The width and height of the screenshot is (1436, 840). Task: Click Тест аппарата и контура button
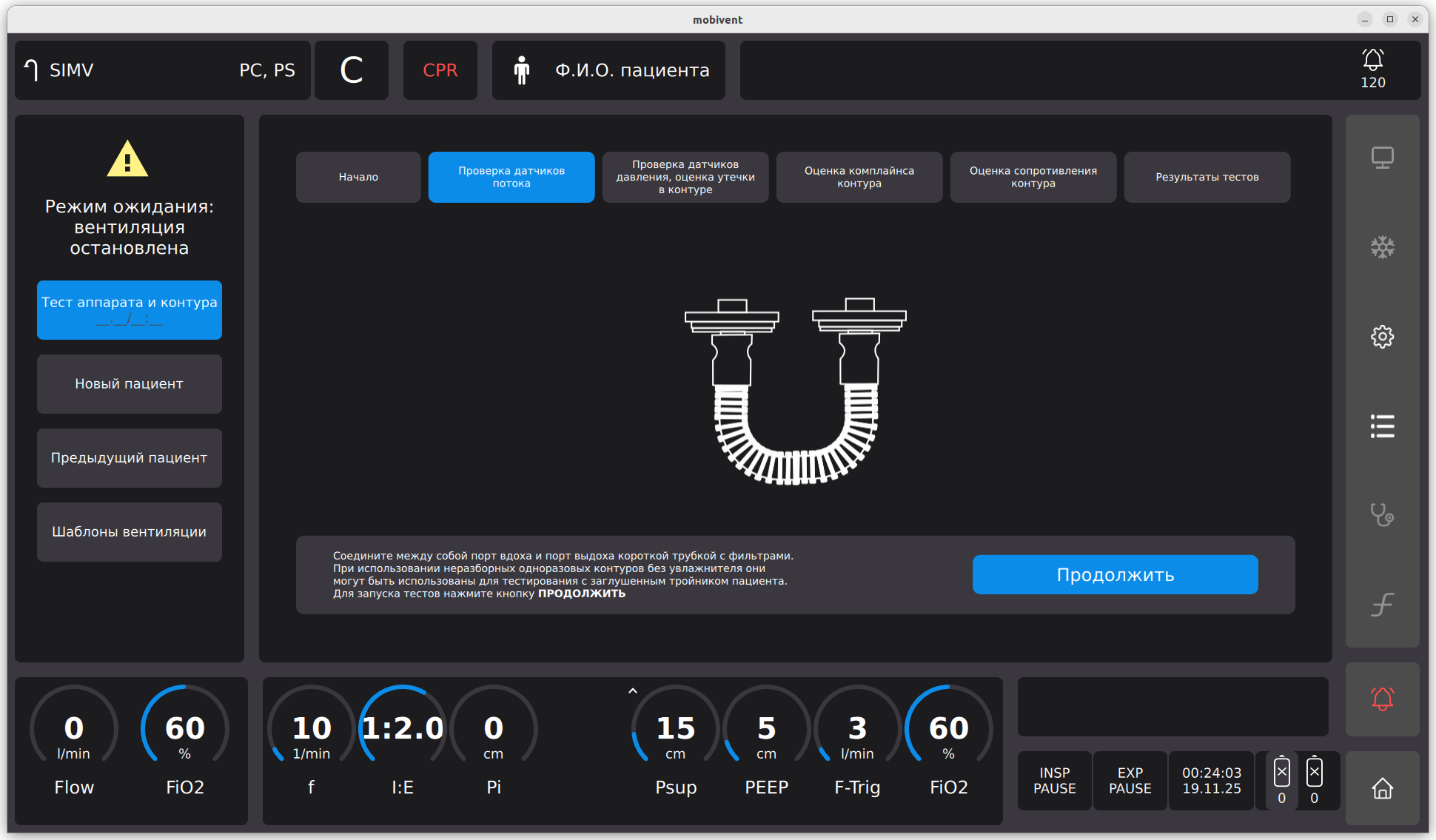pyautogui.click(x=130, y=310)
